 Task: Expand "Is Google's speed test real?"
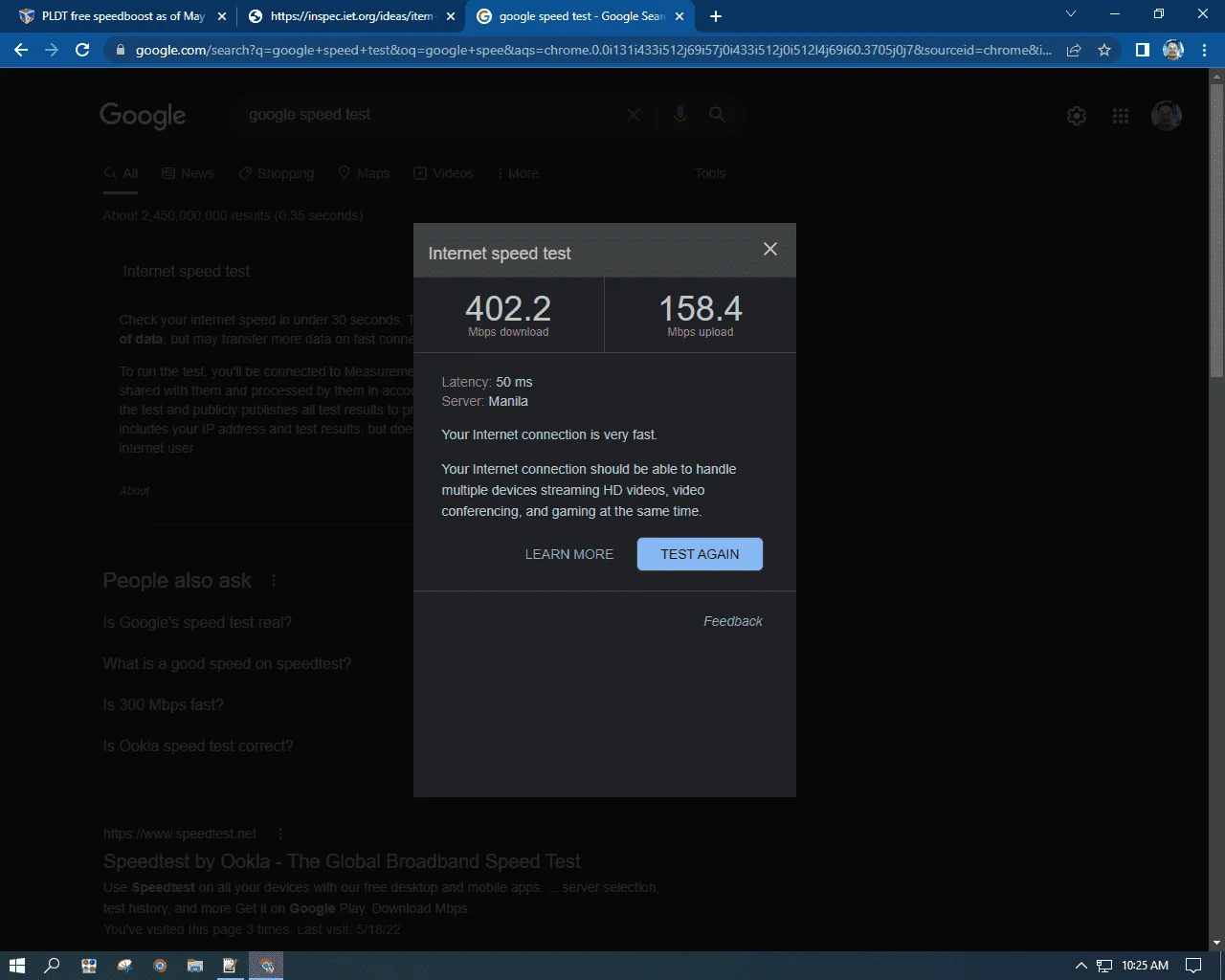click(x=197, y=622)
